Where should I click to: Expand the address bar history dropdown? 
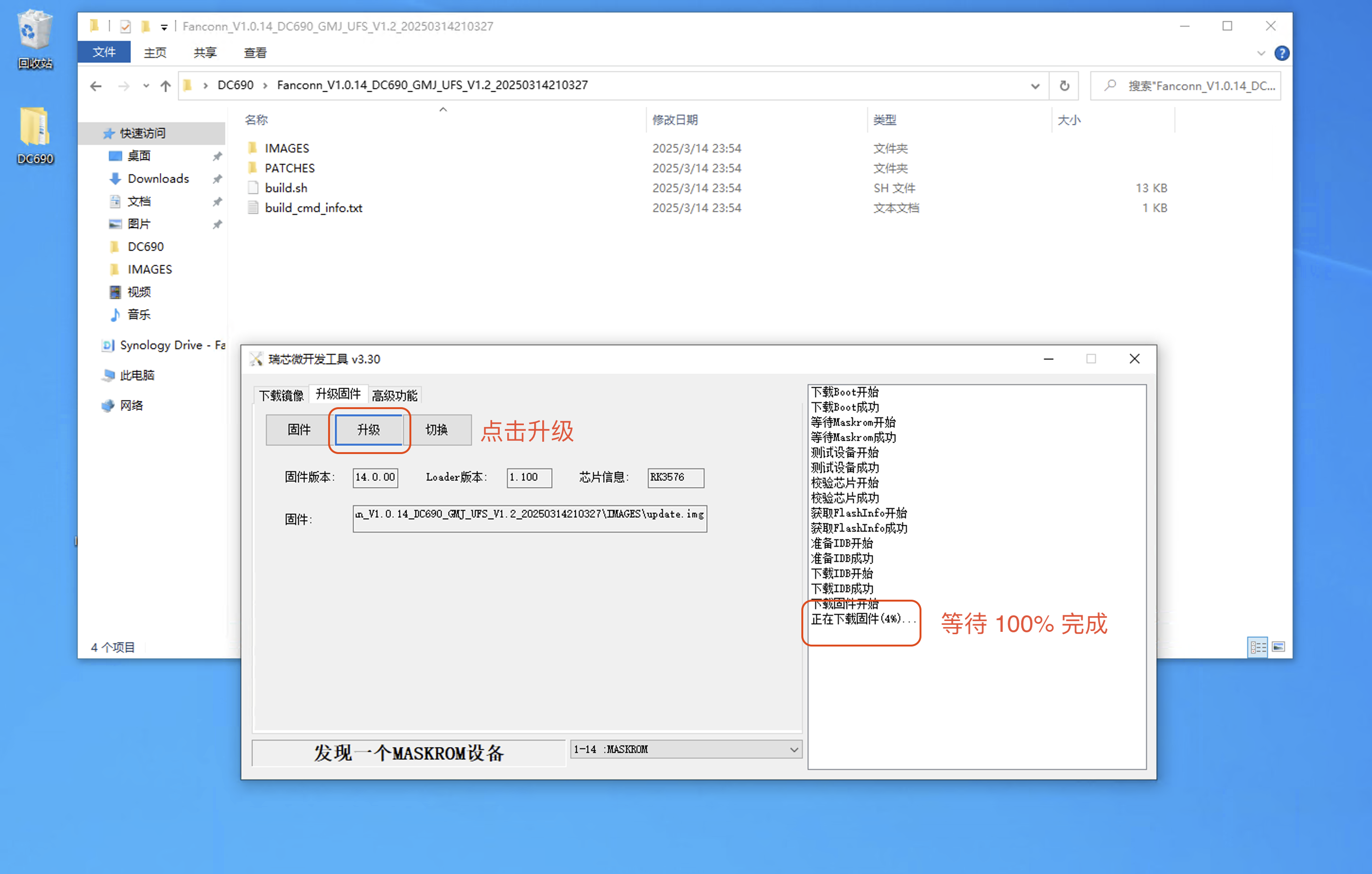pos(1035,86)
